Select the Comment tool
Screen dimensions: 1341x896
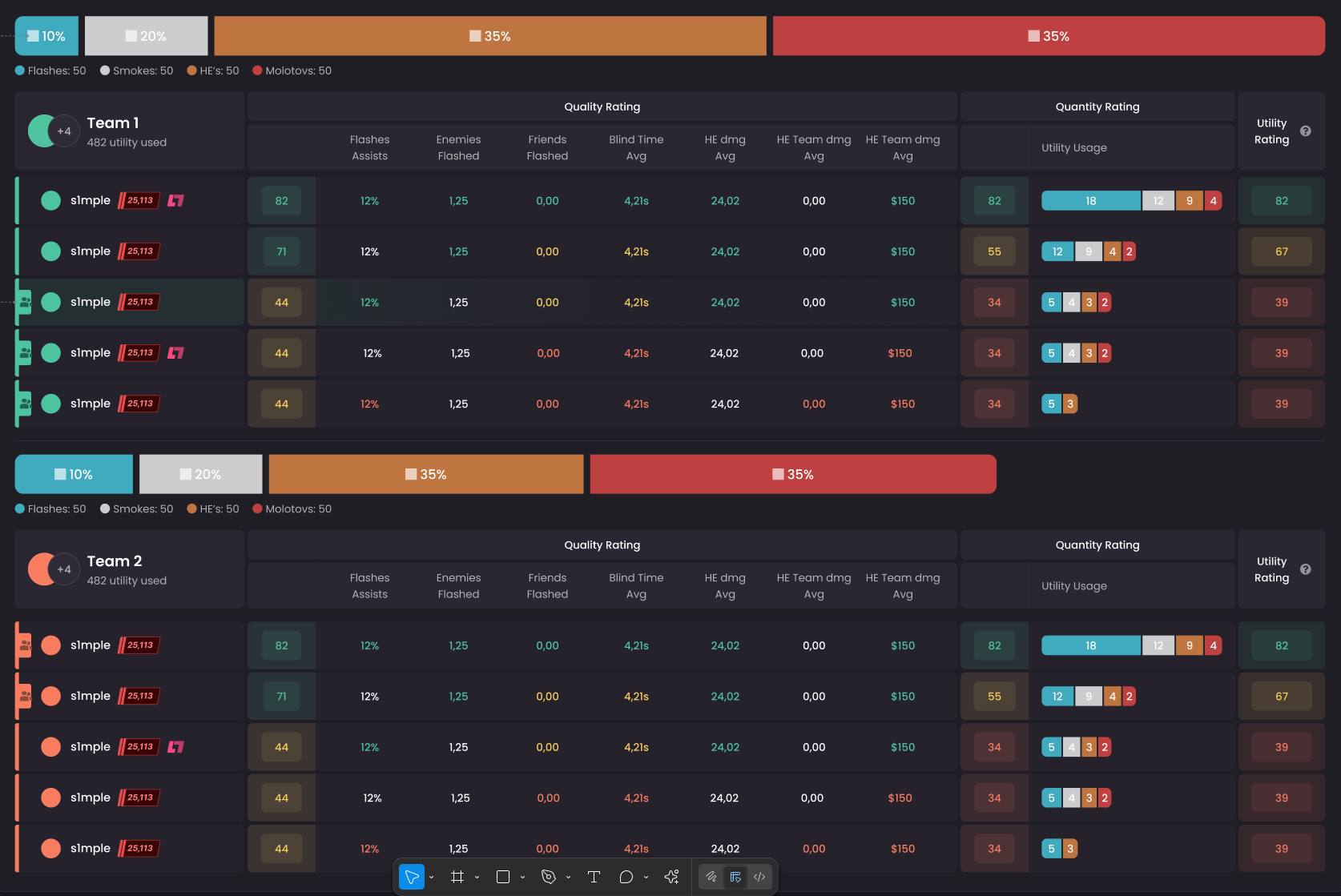(x=626, y=877)
